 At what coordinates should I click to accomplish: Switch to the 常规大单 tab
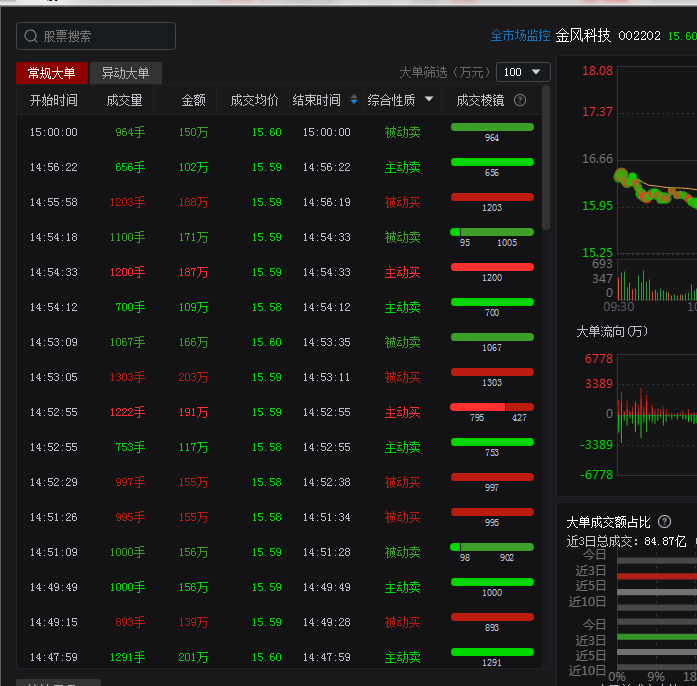(x=51, y=73)
